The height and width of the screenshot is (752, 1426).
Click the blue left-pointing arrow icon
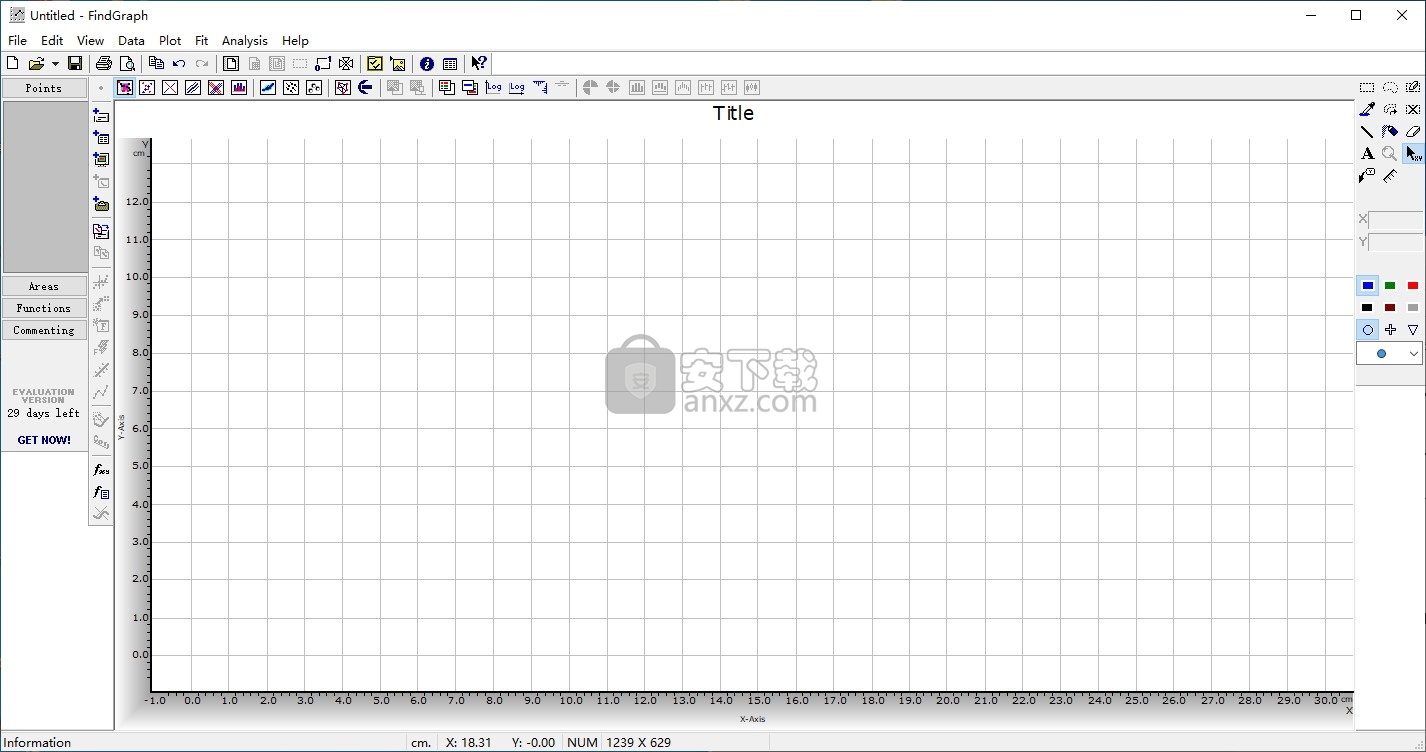(x=365, y=88)
